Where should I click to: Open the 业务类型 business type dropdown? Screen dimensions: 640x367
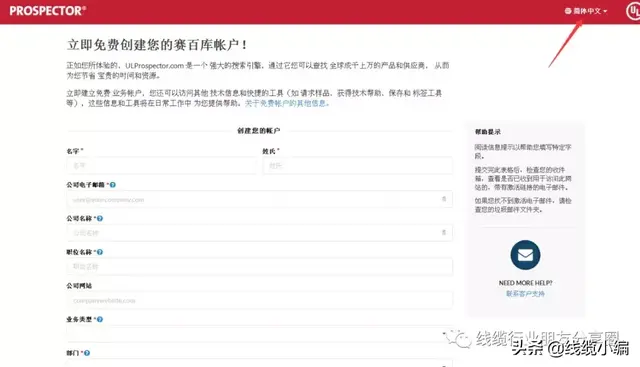click(260, 334)
